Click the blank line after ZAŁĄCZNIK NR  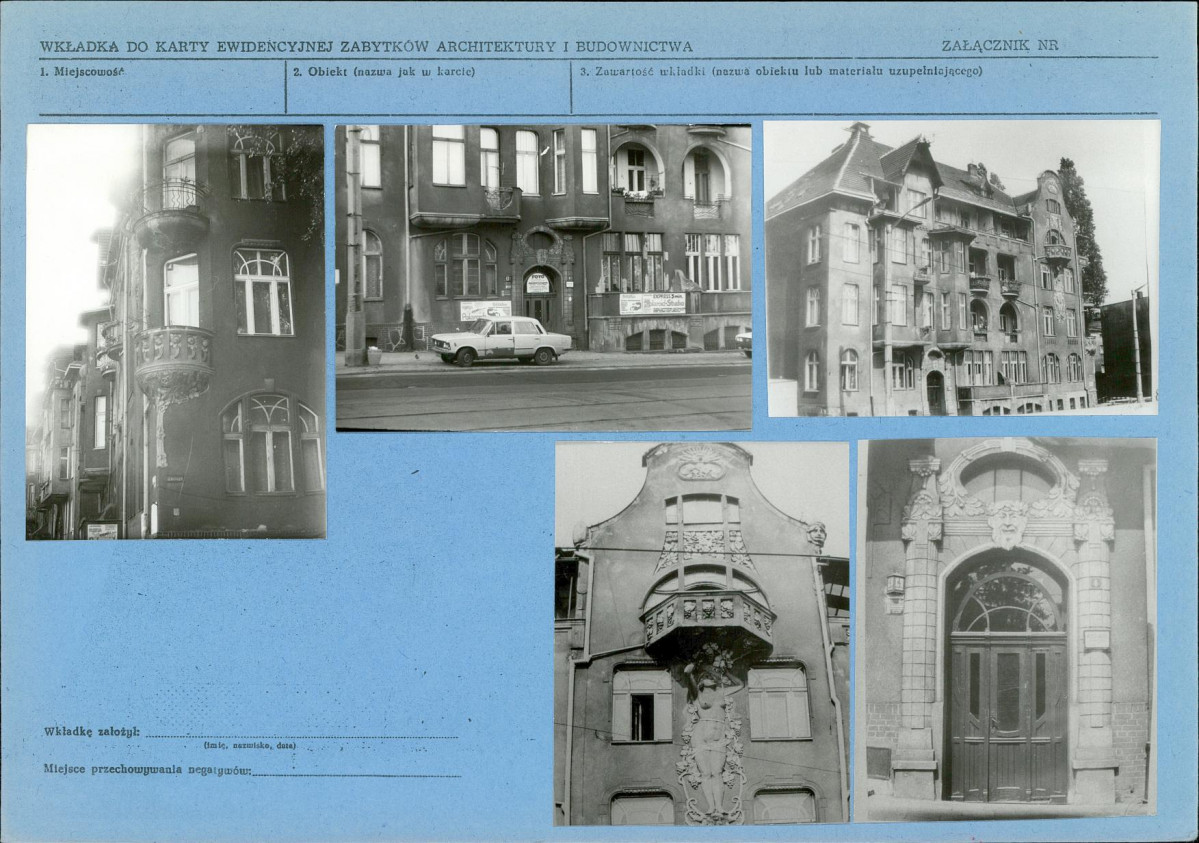coord(1110,47)
